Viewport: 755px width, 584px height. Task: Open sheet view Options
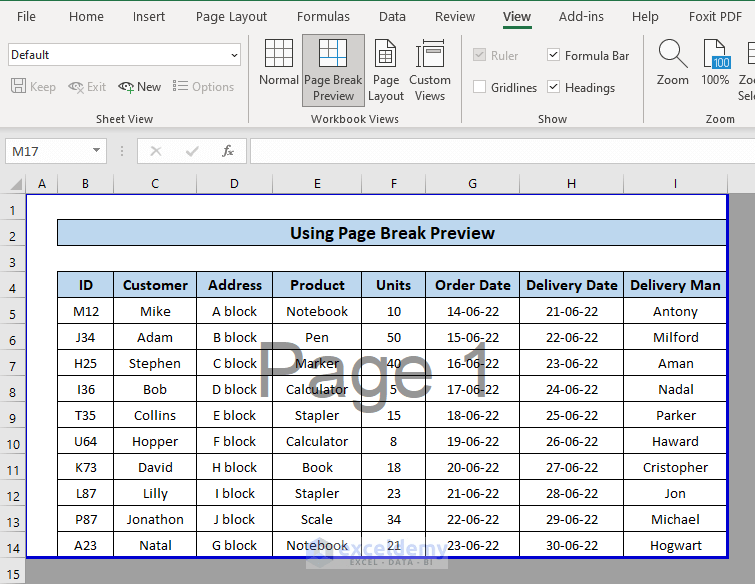point(204,87)
